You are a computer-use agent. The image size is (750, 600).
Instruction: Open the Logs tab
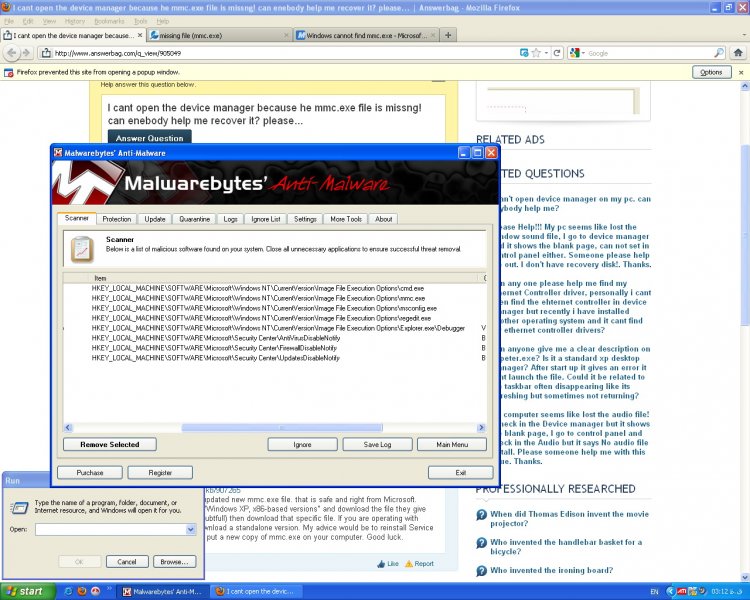pyautogui.click(x=231, y=219)
